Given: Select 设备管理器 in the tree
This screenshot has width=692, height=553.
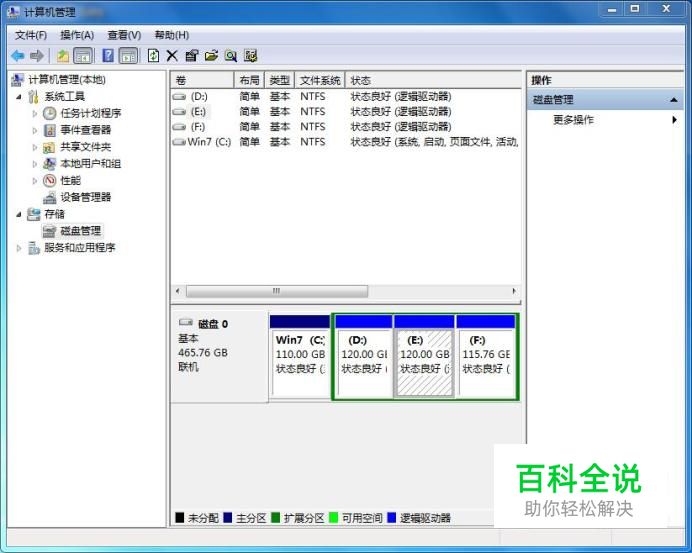Looking at the screenshot, I should pyautogui.click(x=85, y=197).
